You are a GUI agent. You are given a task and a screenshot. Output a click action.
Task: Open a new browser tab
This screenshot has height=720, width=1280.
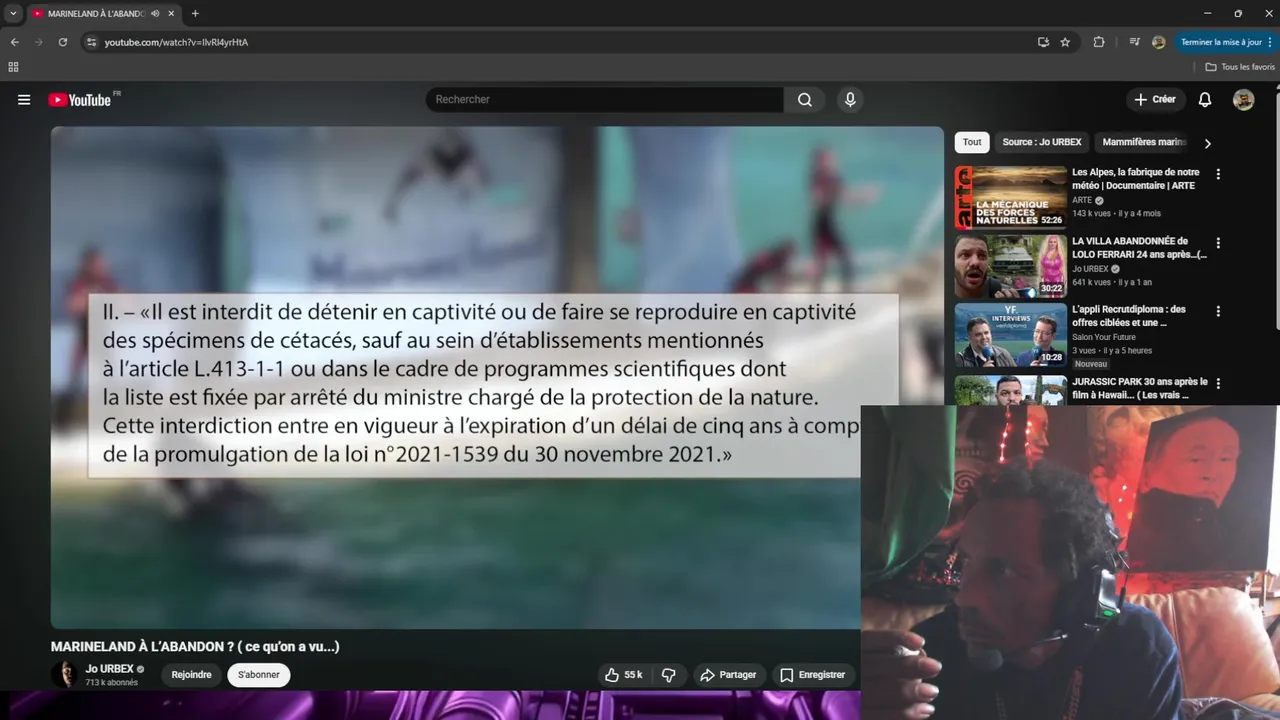tap(195, 13)
